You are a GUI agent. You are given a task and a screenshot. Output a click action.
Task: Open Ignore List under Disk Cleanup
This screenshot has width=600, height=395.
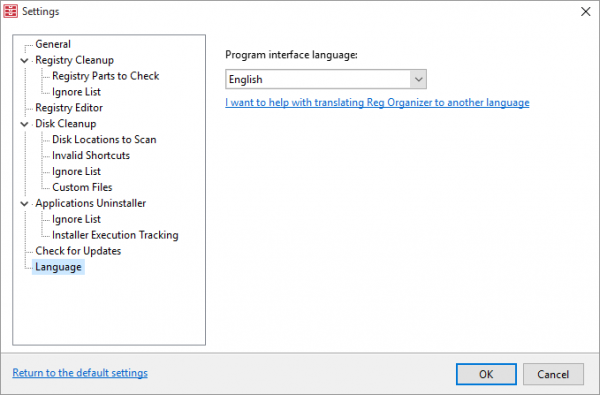tap(76, 171)
